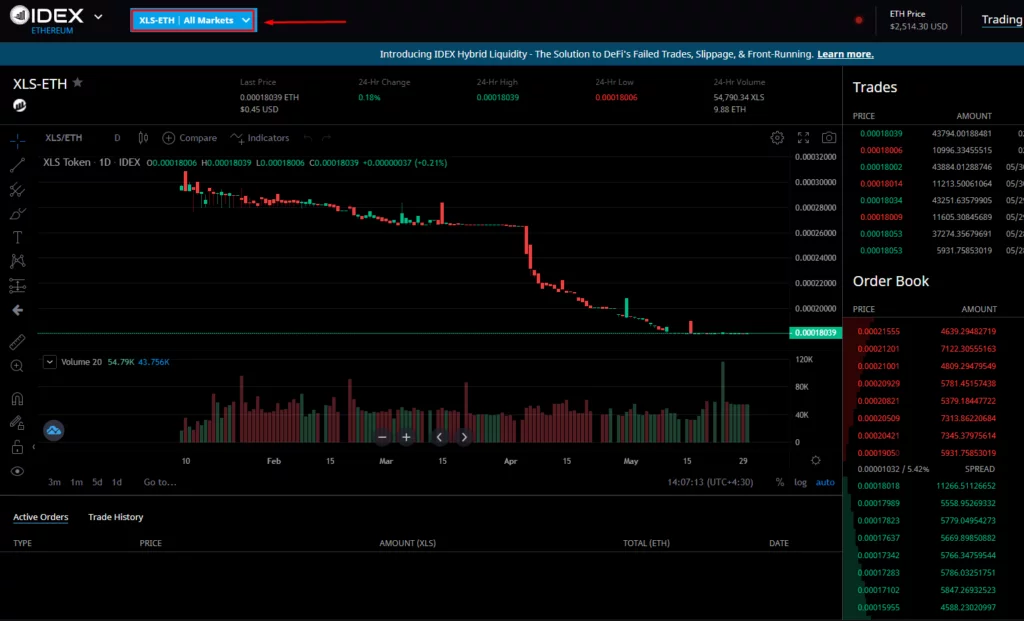The height and width of the screenshot is (621, 1024).
Task: Set the chart range to 1m
Action: 76,482
